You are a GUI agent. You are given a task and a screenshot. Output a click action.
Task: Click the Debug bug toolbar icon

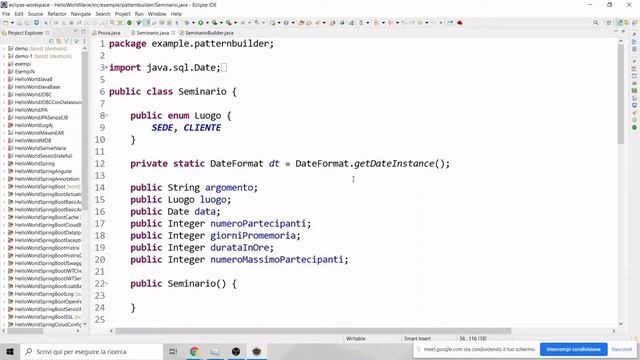pos(187,23)
